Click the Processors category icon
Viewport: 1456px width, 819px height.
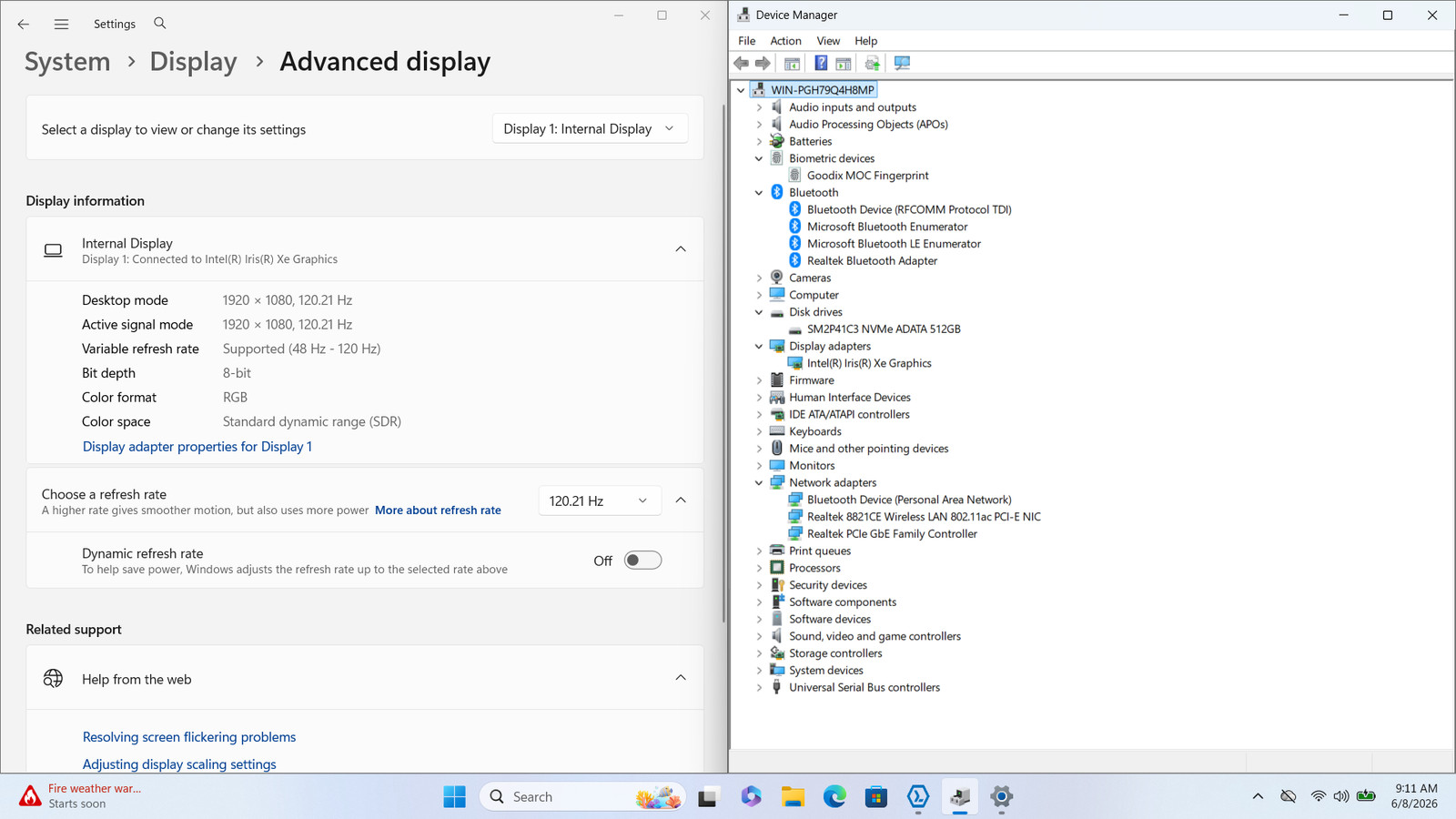pos(777,568)
